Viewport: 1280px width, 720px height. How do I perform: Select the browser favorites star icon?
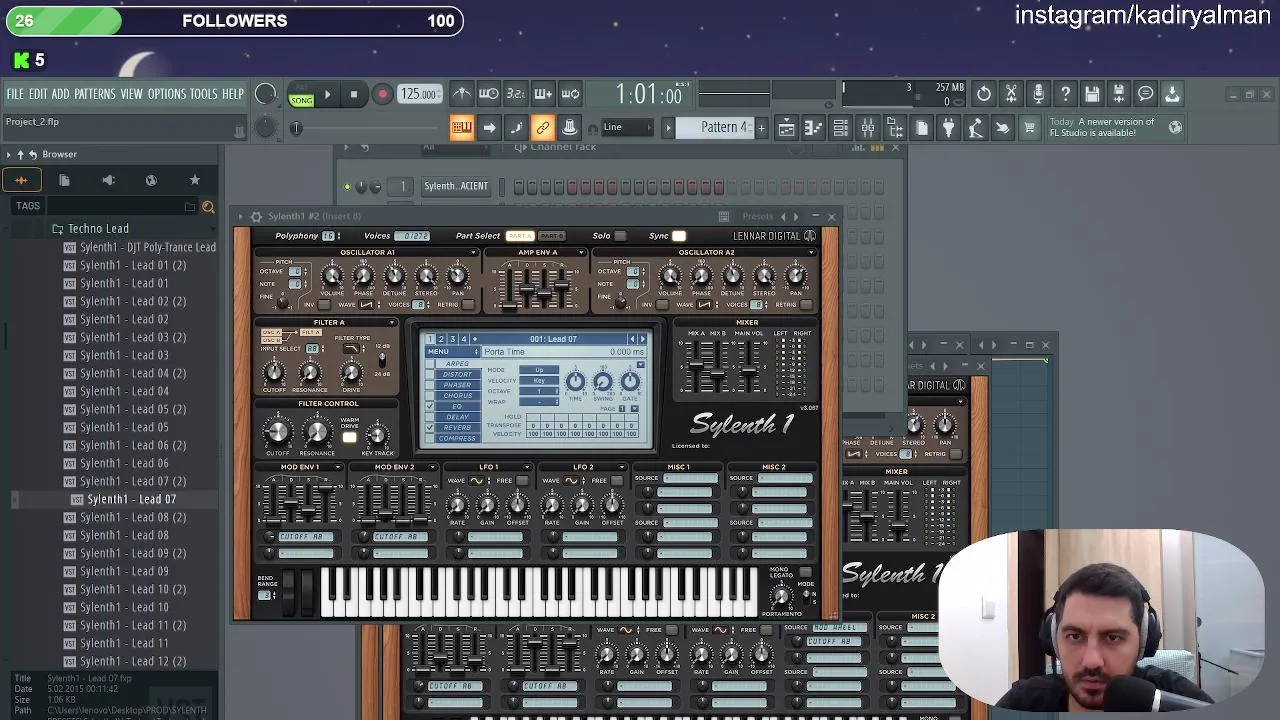[x=195, y=180]
